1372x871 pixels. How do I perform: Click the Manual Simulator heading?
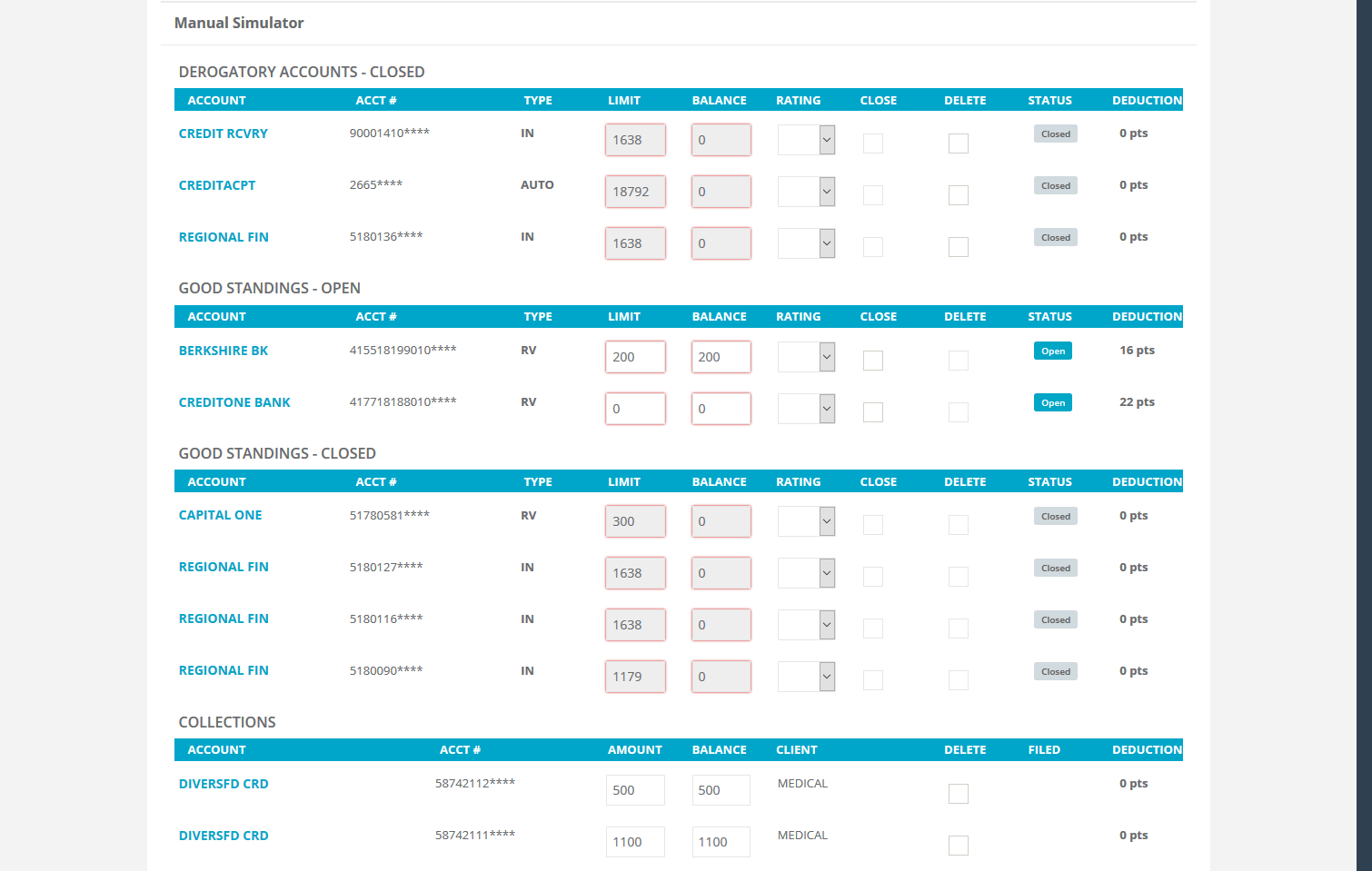click(239, 23)
